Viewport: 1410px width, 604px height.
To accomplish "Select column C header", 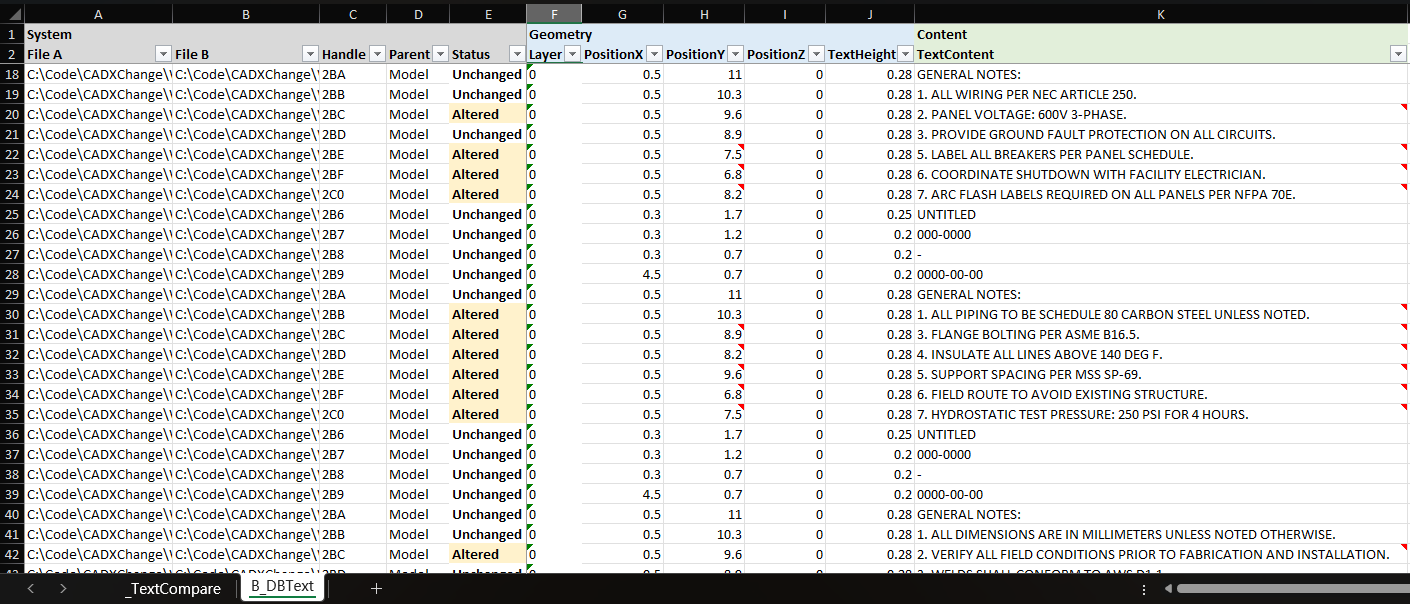I will (353, 14).
